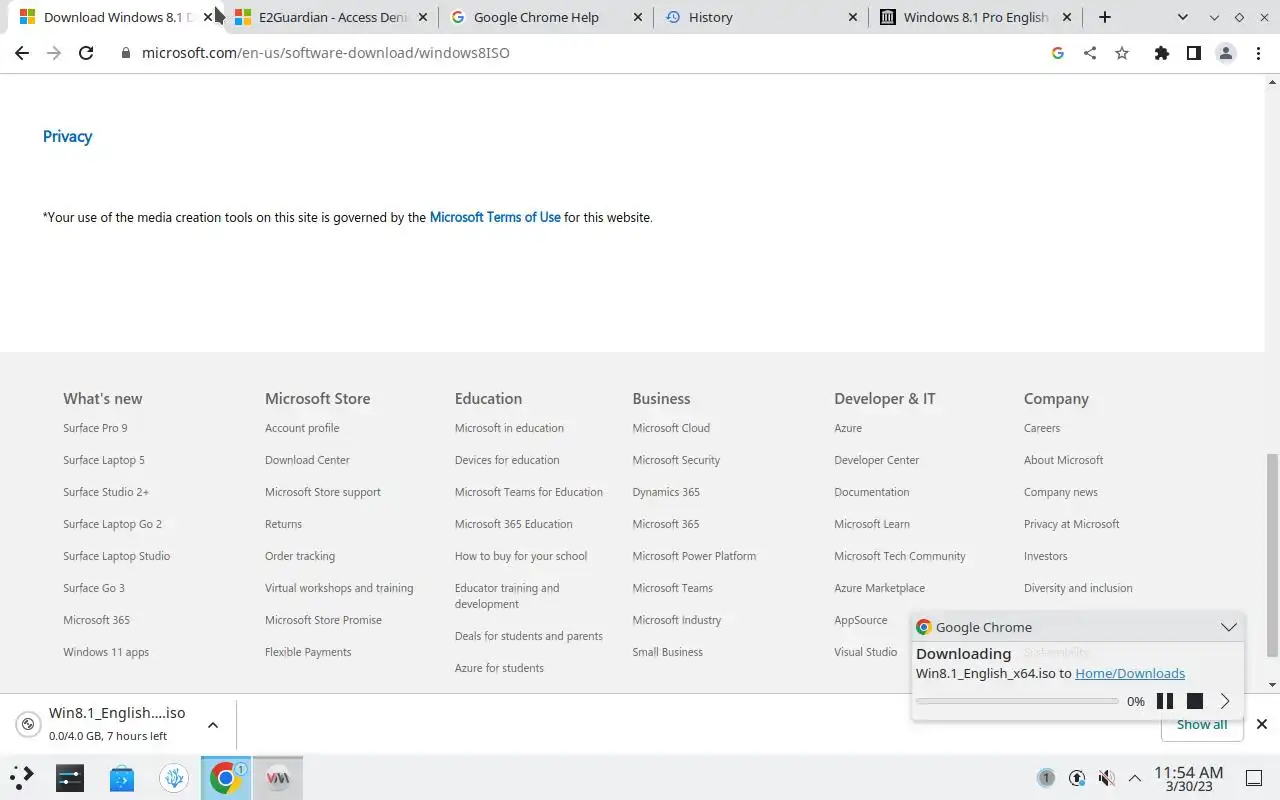The height and width of the screenshot is (800, 1280).
Task: Open the notifications count tray icon
Action: click(x=1046, y=778)
